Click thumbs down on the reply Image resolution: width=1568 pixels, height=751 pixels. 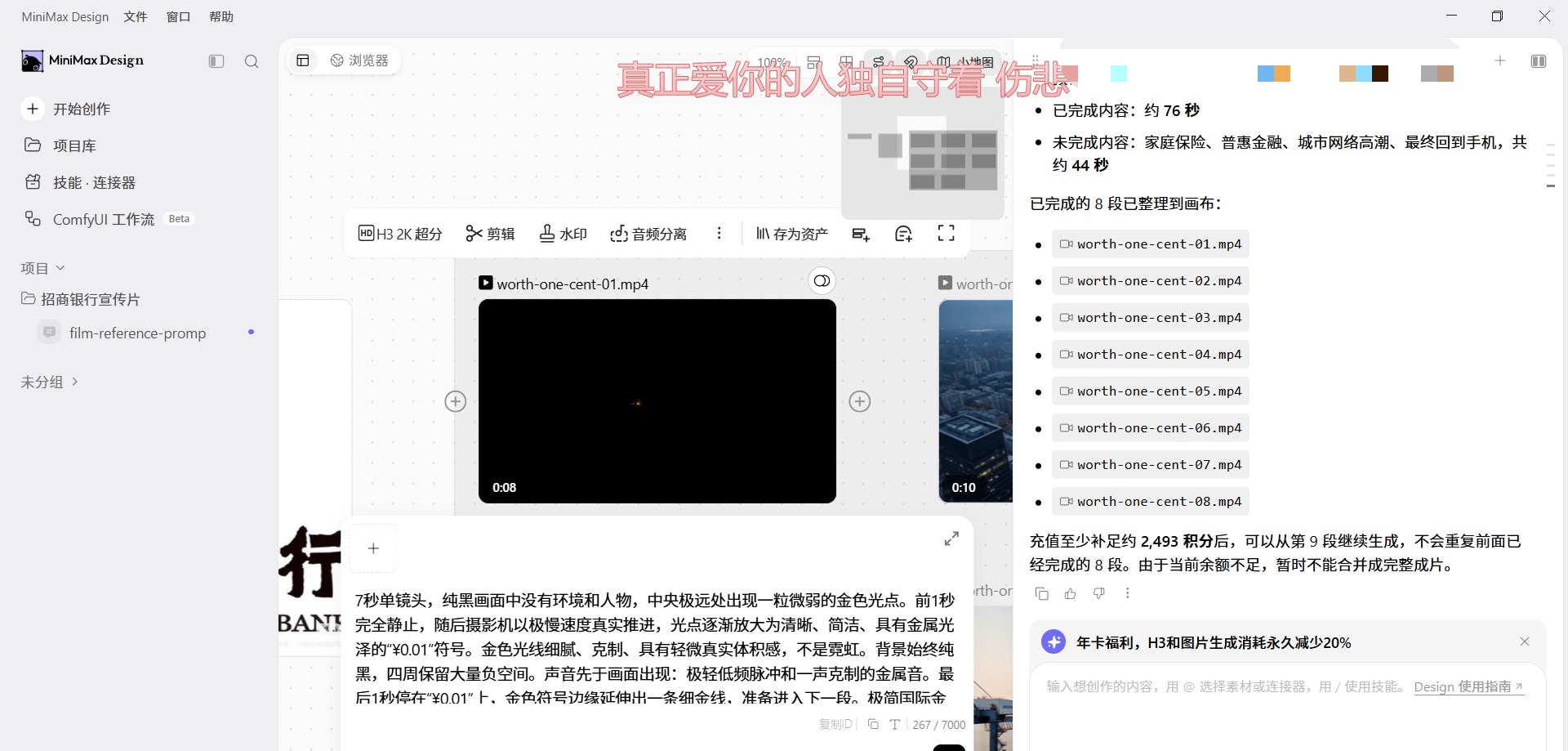click(1099, 593)
